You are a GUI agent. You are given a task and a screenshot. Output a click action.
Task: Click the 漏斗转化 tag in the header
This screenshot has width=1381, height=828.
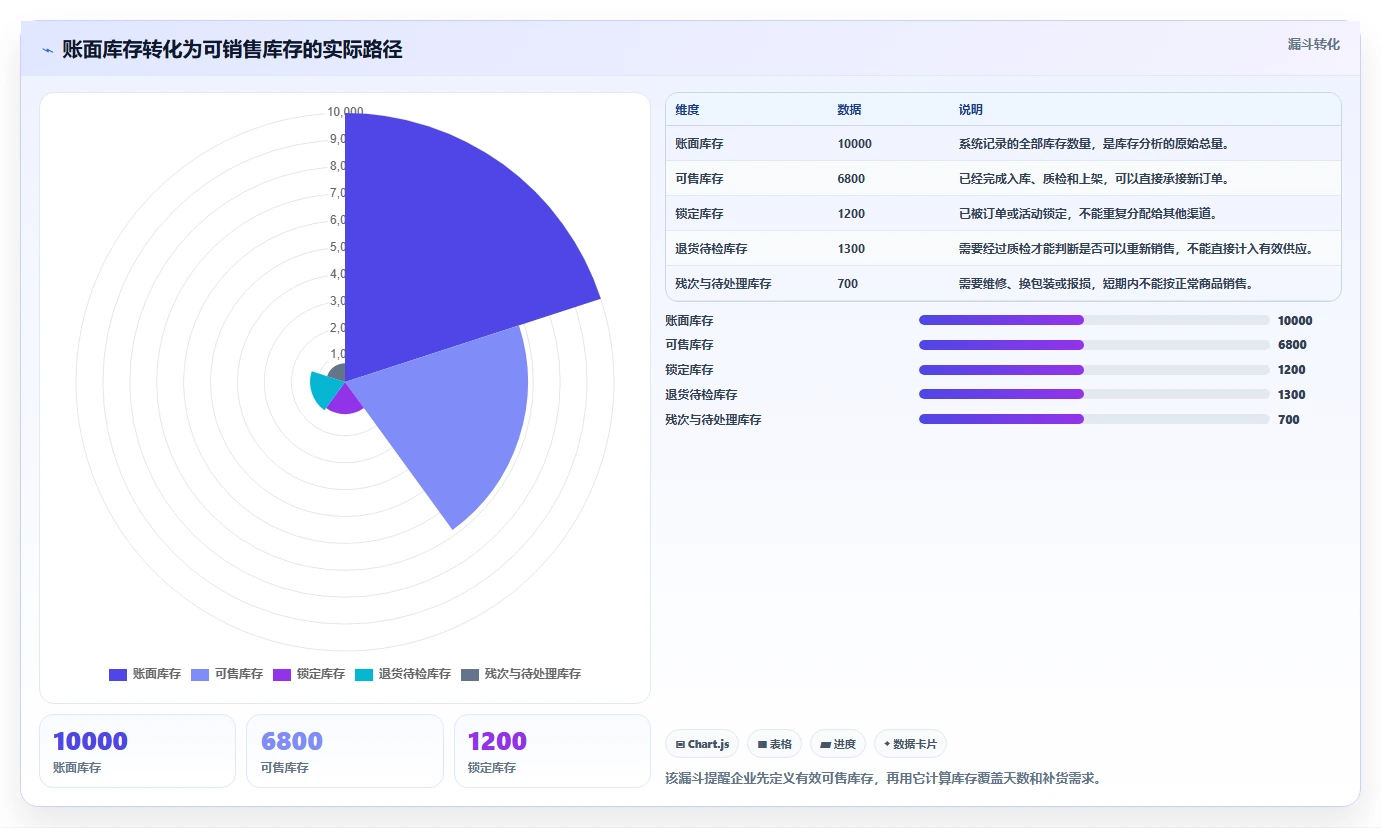point(1313,44)
